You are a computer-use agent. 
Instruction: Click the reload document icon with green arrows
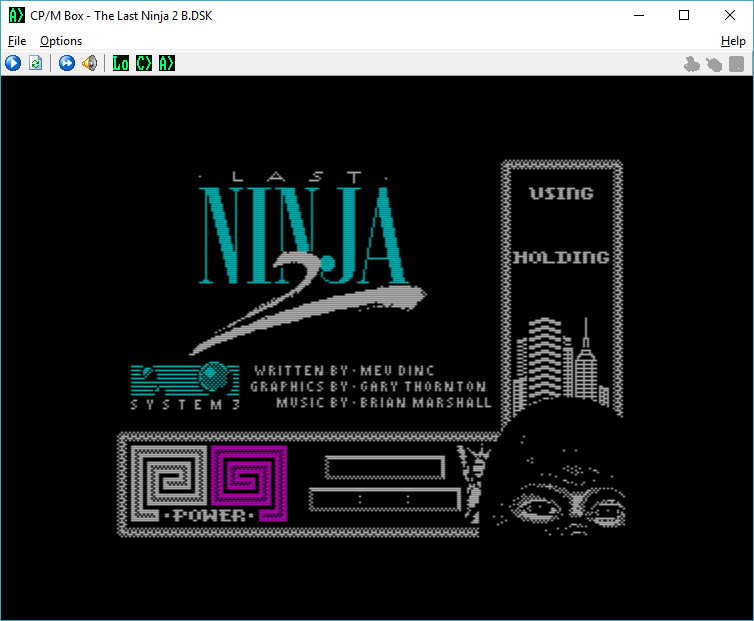[36, 63]
